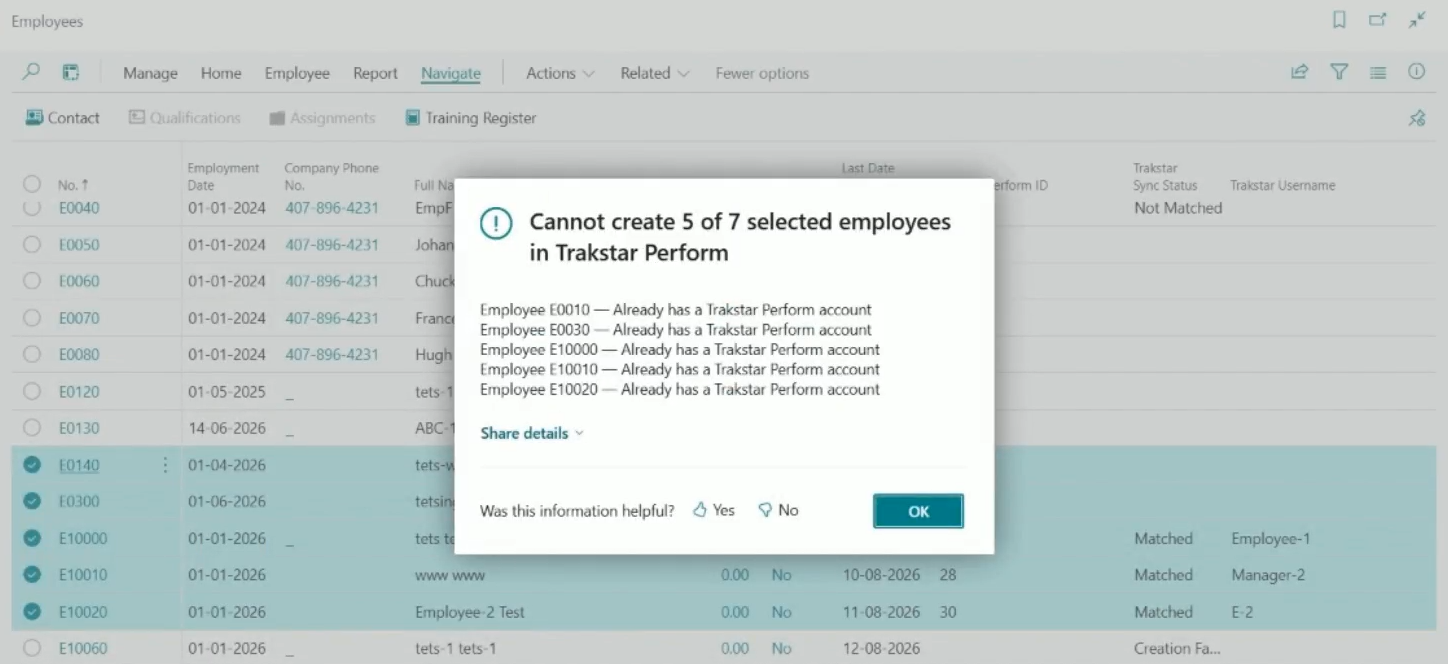Click the Training Register icon
The width and height of the screenshot is (1448, 664).
click(412, 118)
